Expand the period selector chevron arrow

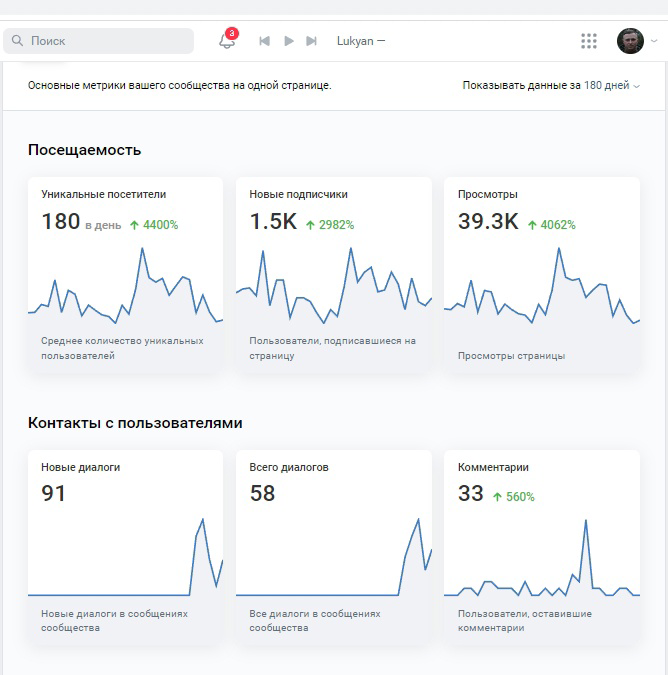(637, 86)
